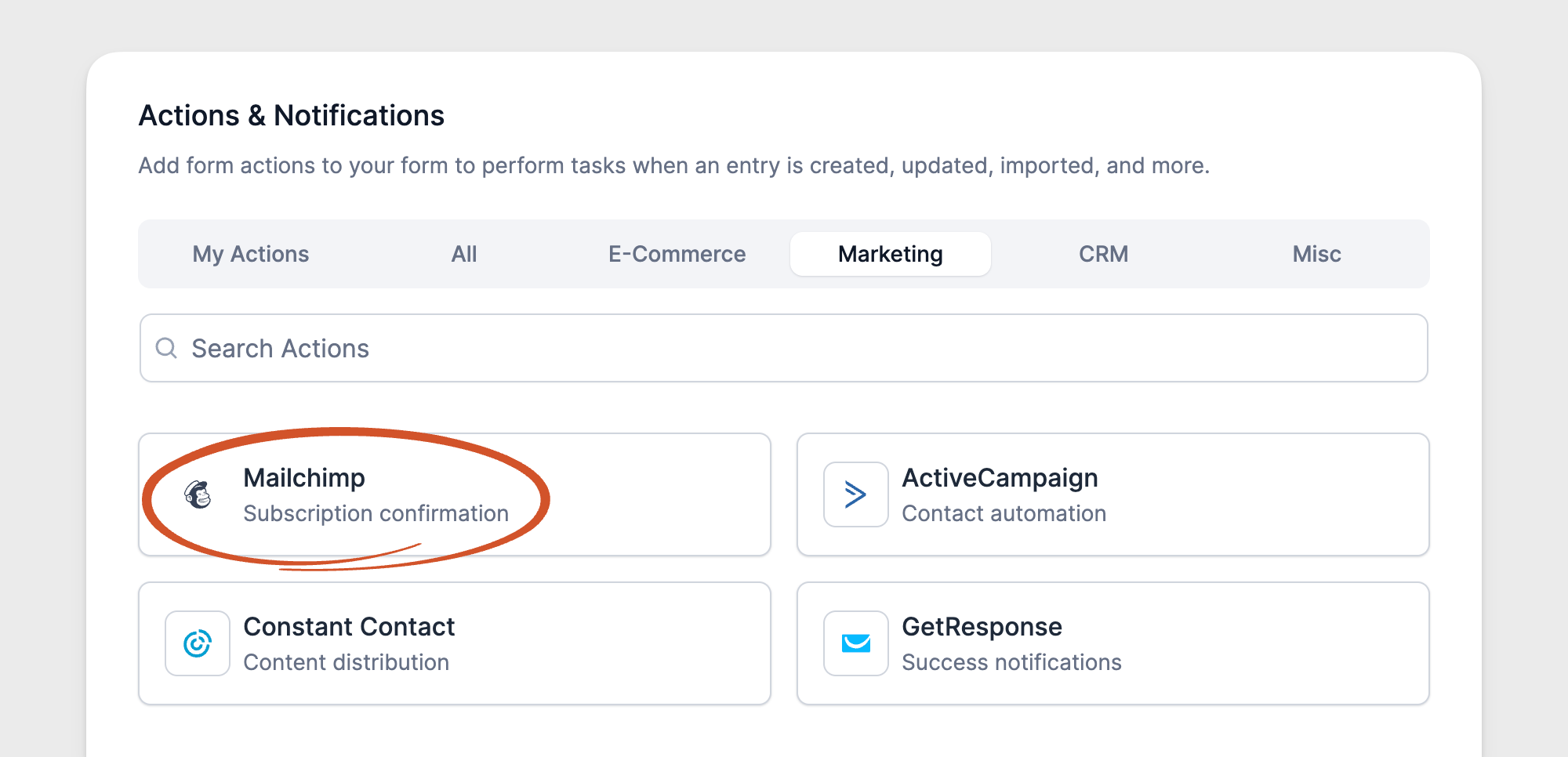Click the search magnifier icon

pos(166,348)
